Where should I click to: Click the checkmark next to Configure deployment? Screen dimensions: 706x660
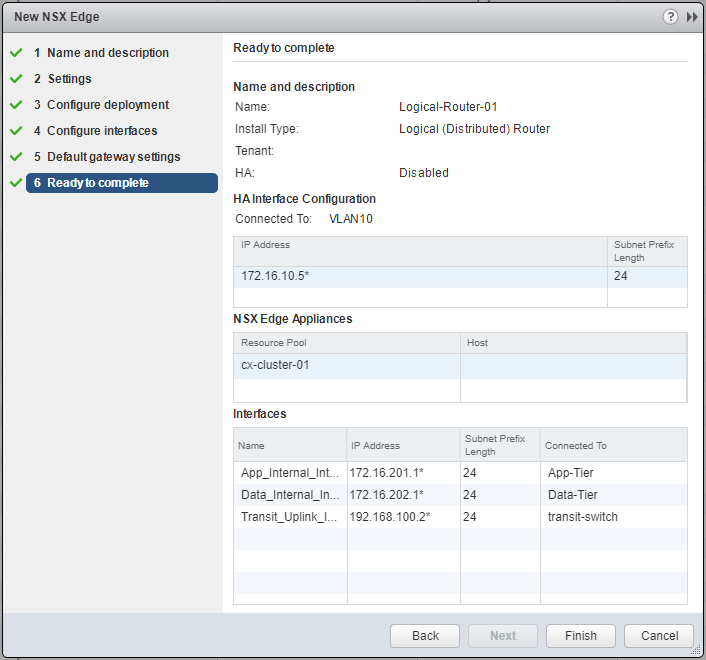click(15, 105)
